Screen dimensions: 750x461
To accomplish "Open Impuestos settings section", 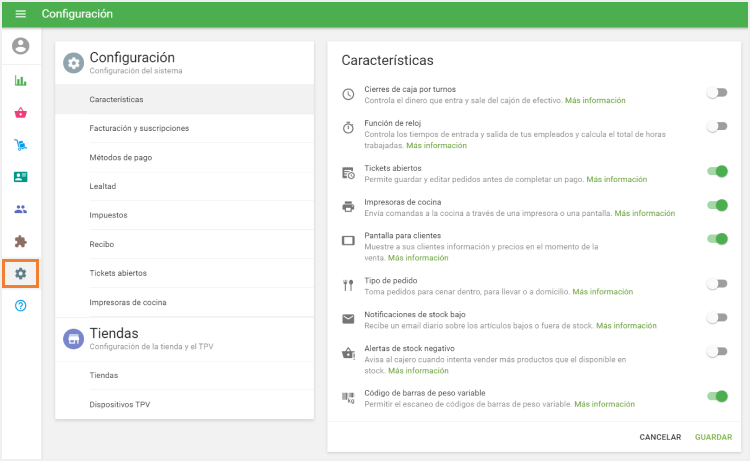I will (185, 215).
